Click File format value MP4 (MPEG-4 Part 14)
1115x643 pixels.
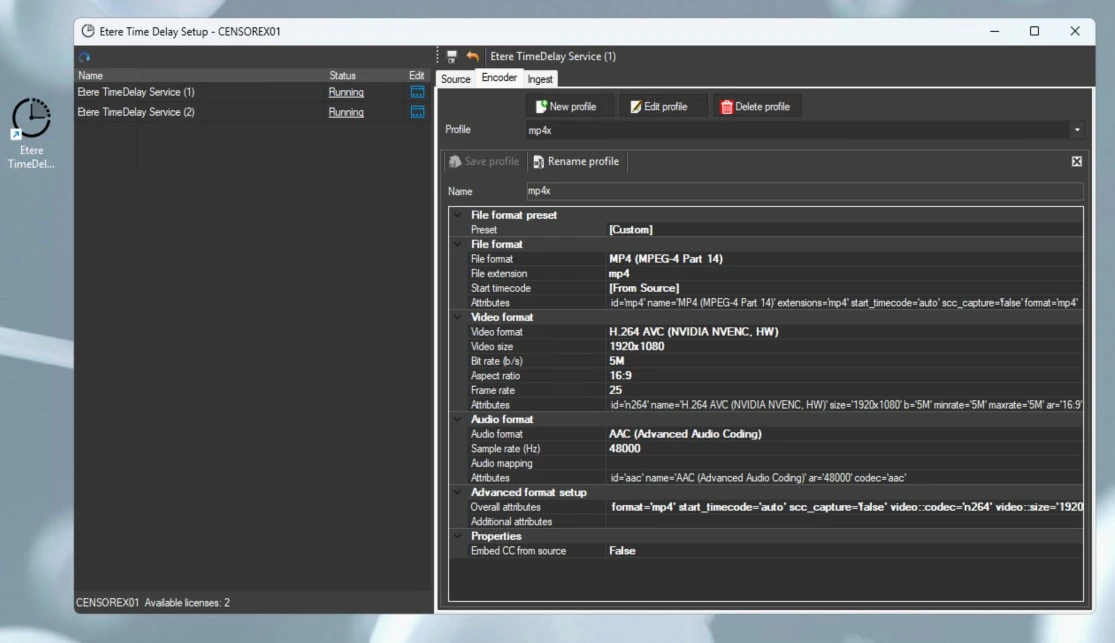[666, 259]
